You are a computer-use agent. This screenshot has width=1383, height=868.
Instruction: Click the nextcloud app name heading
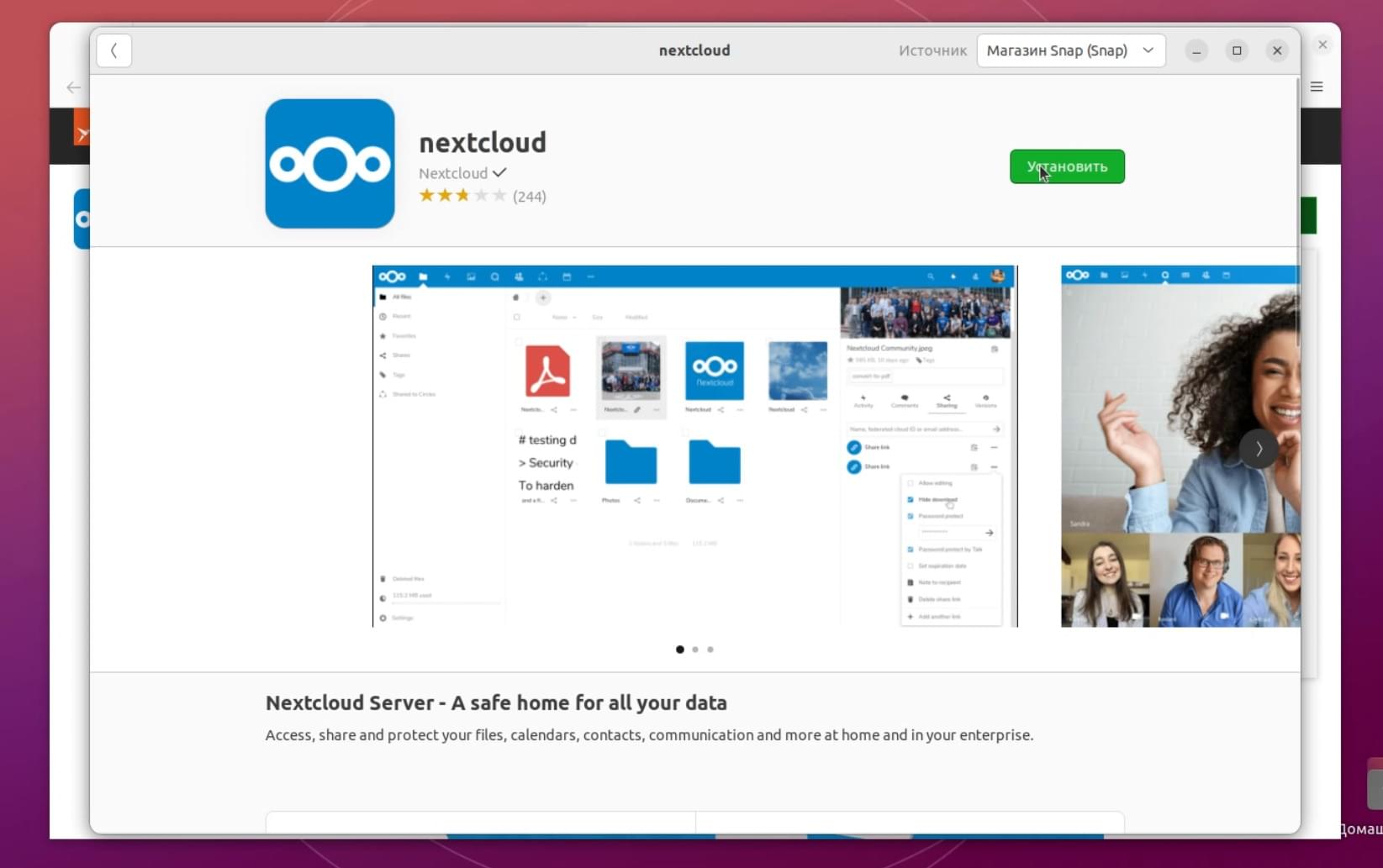pos(483,143)
